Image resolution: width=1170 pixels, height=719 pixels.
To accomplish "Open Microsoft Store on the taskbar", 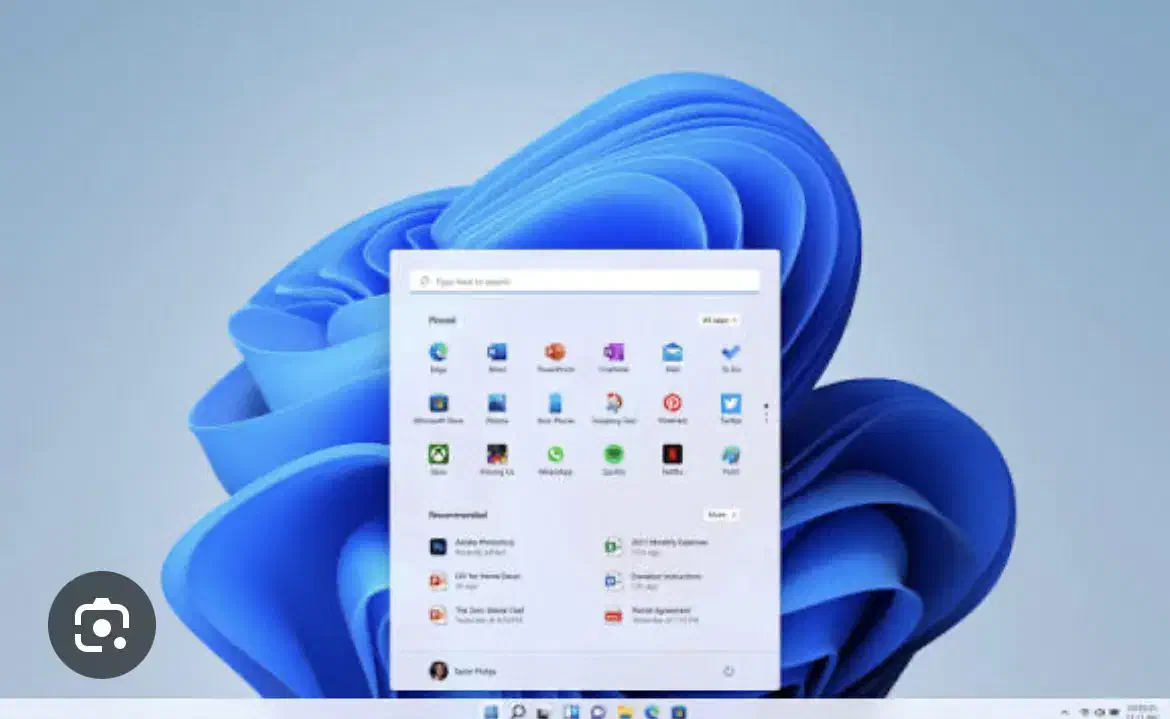I will tap(678, 712).
